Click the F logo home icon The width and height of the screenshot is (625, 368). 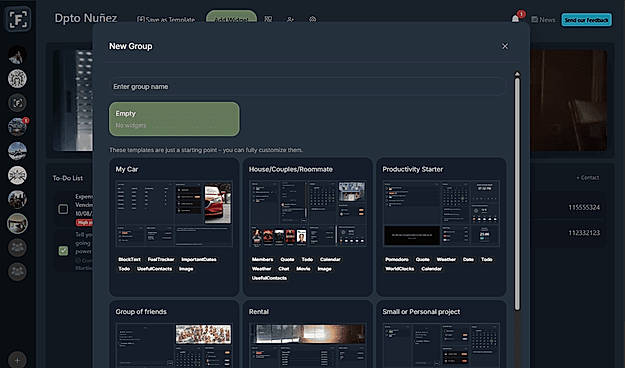pos(18,19)
